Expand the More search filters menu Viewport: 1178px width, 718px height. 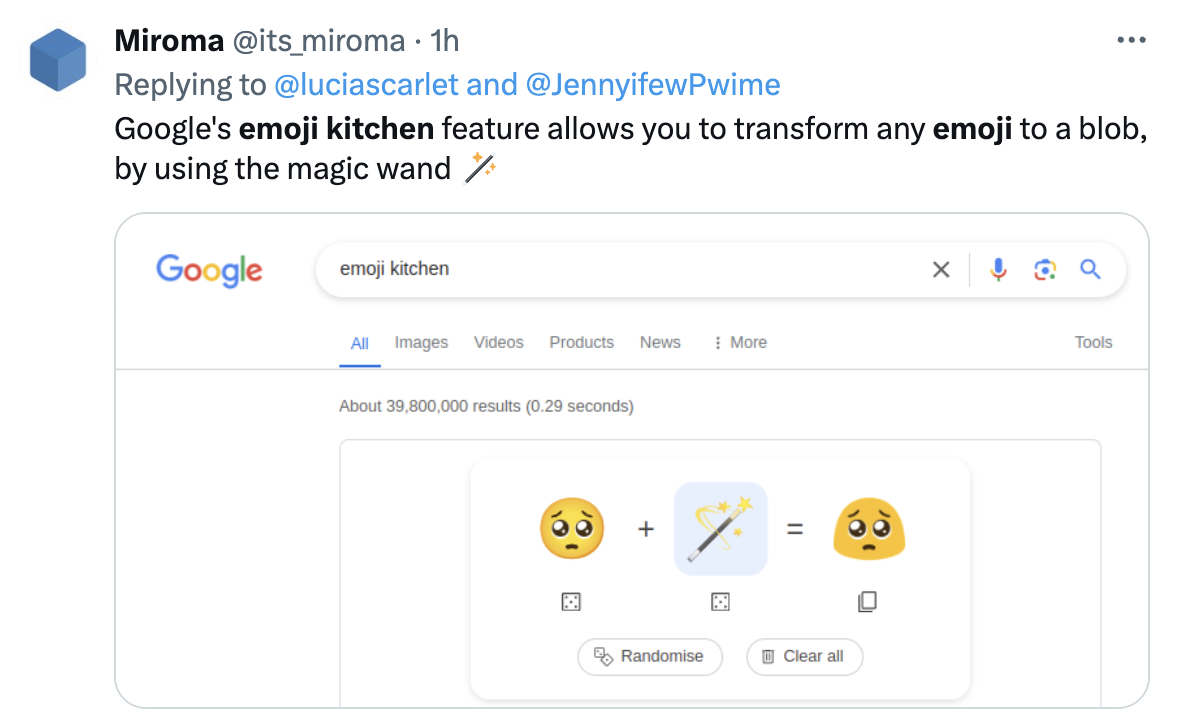click(739, 342)
